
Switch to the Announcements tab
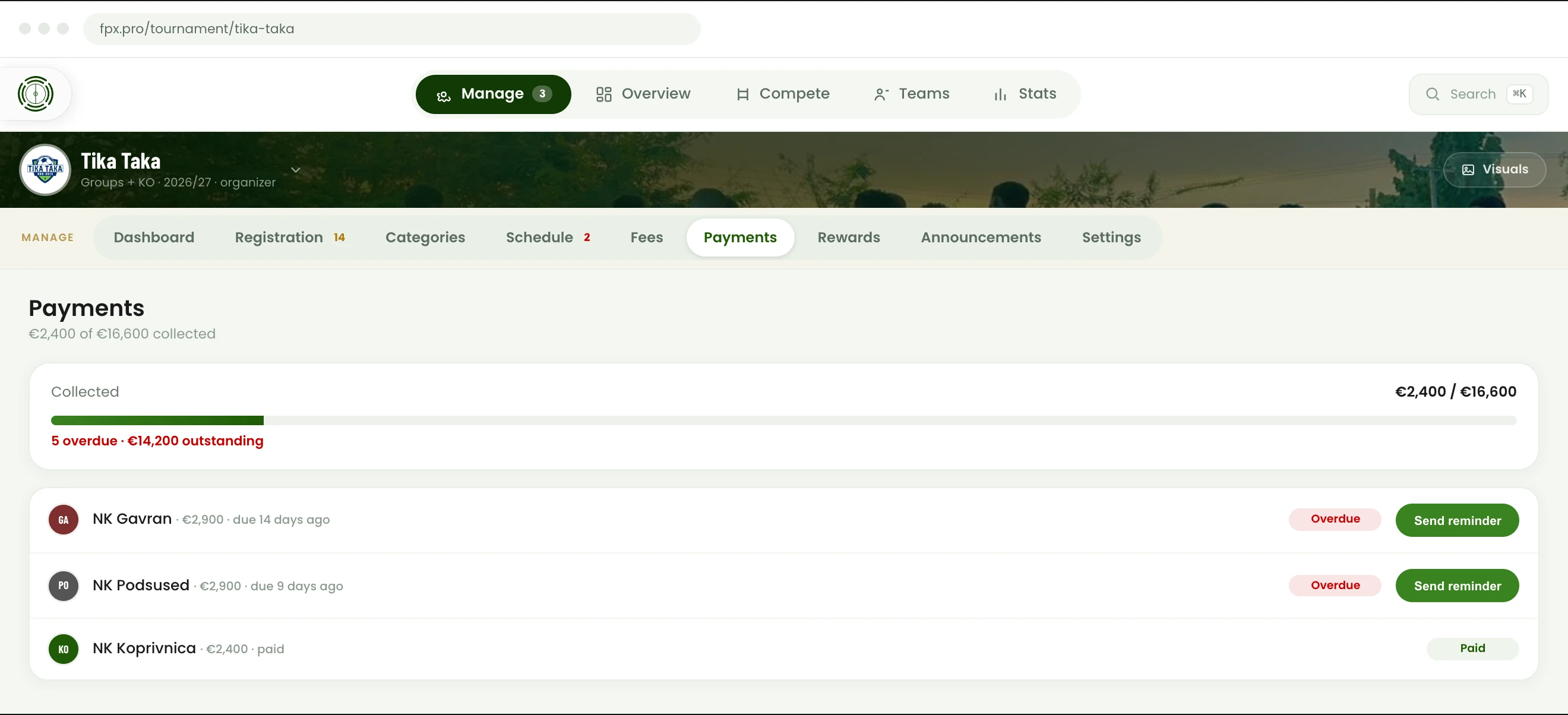(x=981, y=238)
